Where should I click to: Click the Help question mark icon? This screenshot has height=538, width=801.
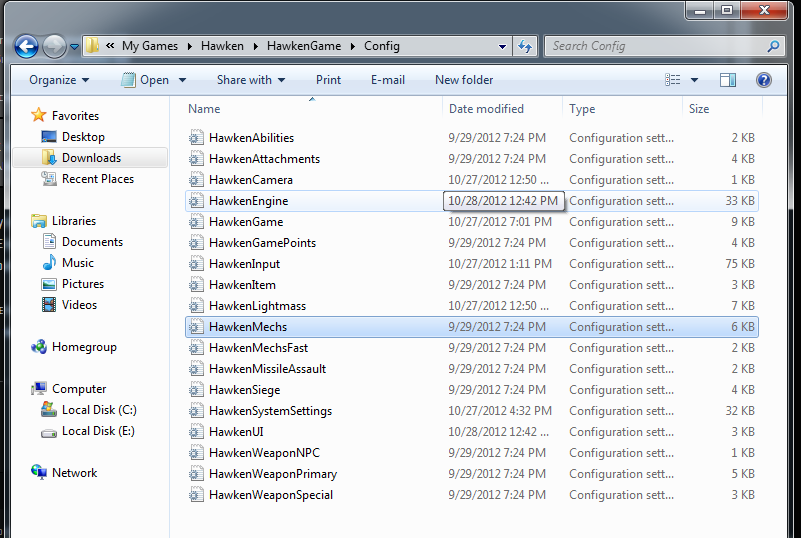tap(763, 80)
